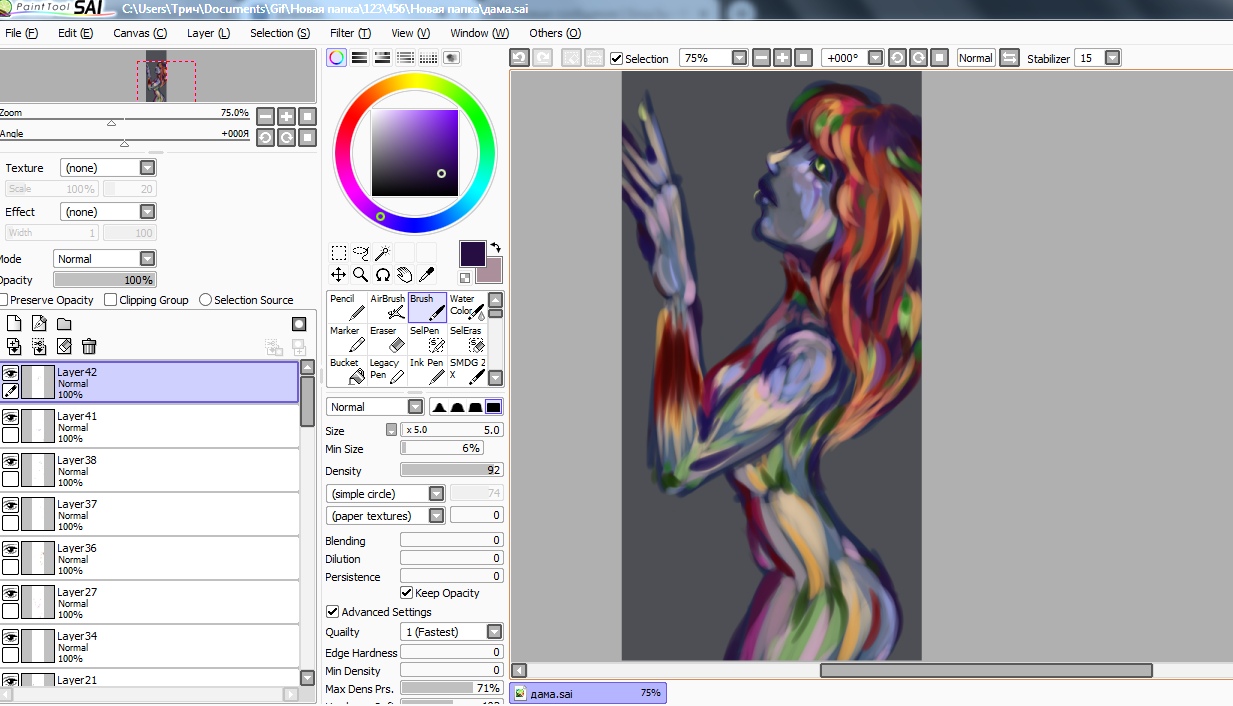Image resolution: width=1233 pixels, height=706 pixels.
Task: Enable Preserve Opacity checkbox
Action: tap(2, 300)
